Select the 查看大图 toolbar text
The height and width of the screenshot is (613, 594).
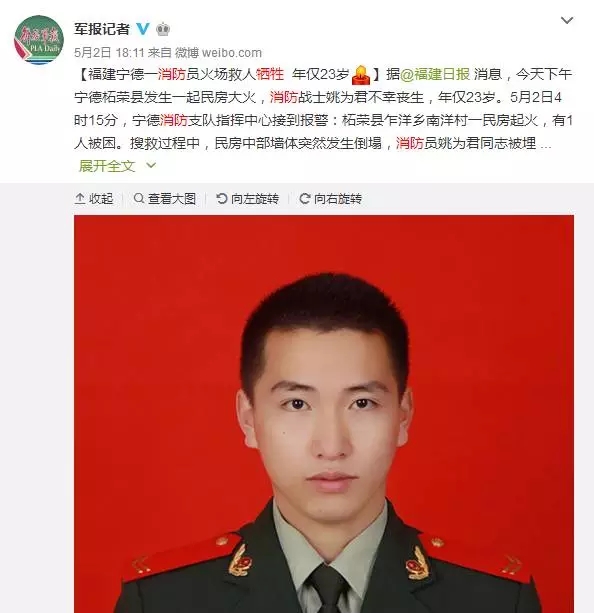click(x=172, y=199)
